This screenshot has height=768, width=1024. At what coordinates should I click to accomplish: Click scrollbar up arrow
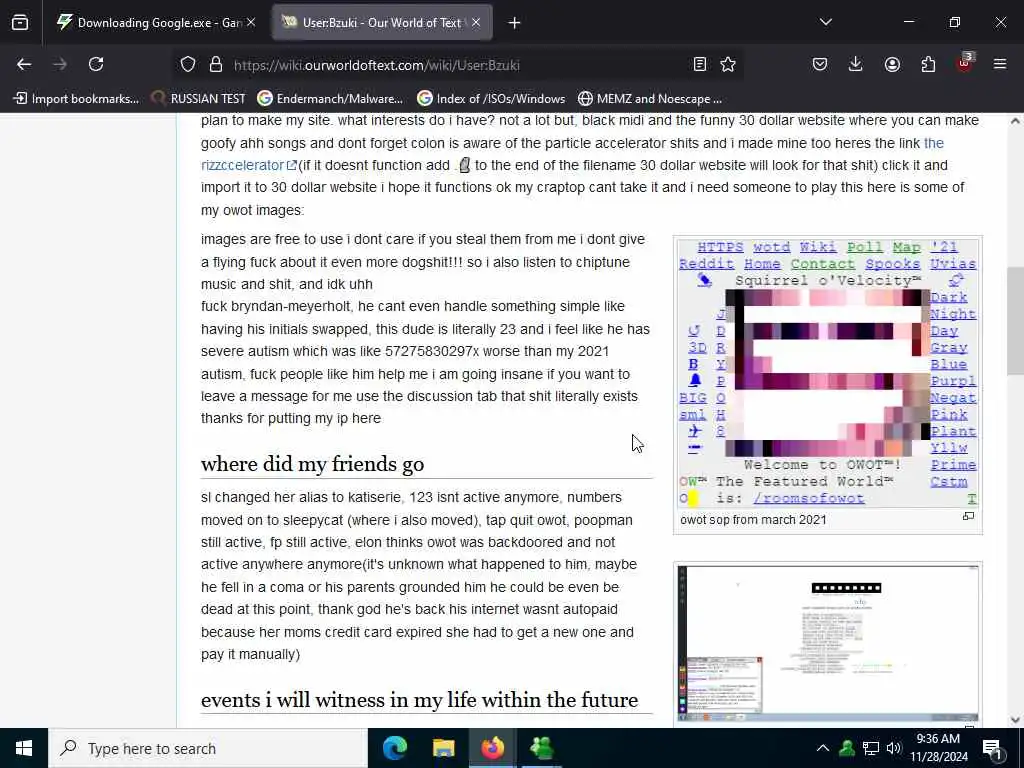[1015, 121]
